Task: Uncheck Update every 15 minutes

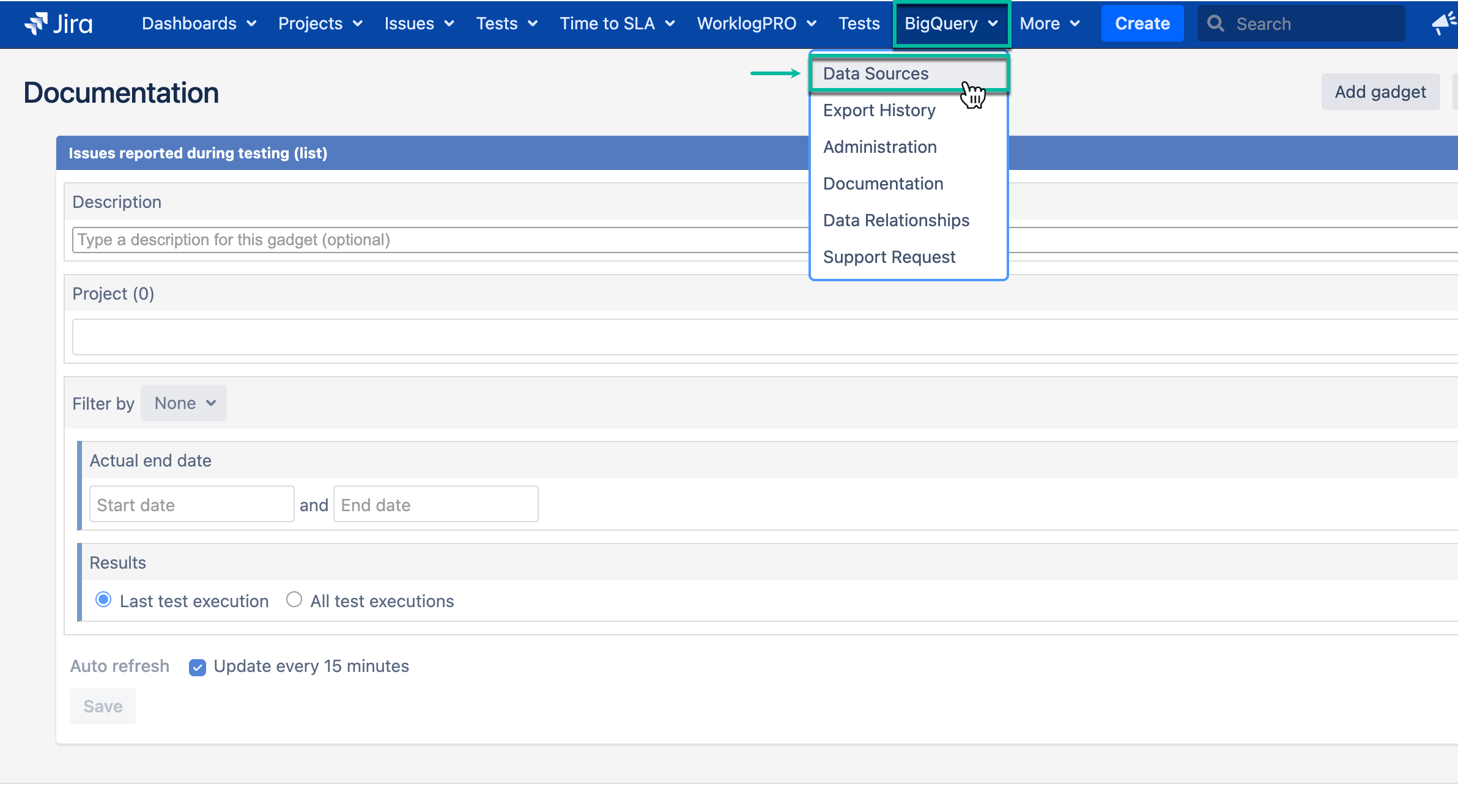Action: [x=197, y=667]
